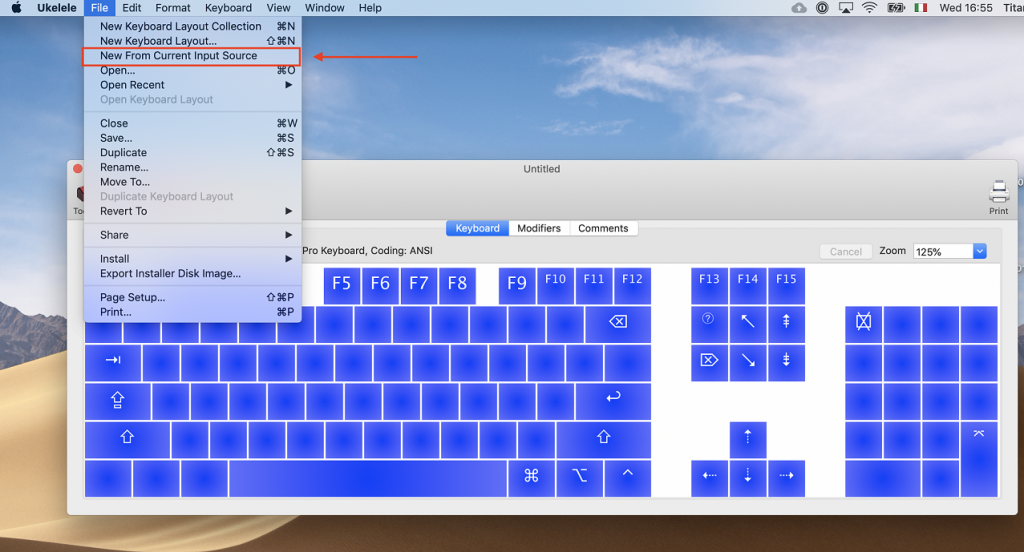Select the Forward Delete key icon
Viewport: 1024px width, 552px height.
point(709,360)
